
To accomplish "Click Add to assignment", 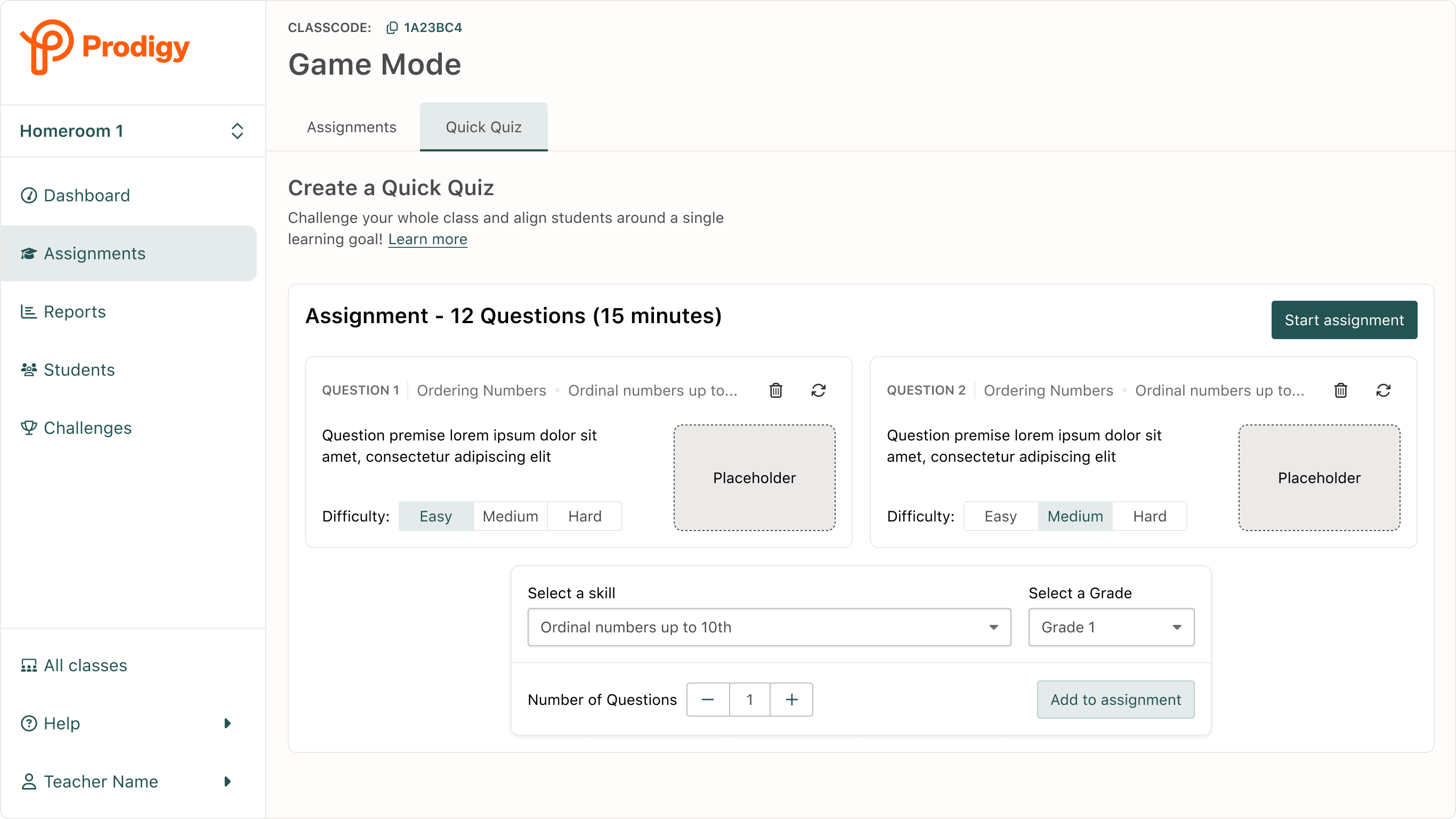I will click(x=1114, y=700).
